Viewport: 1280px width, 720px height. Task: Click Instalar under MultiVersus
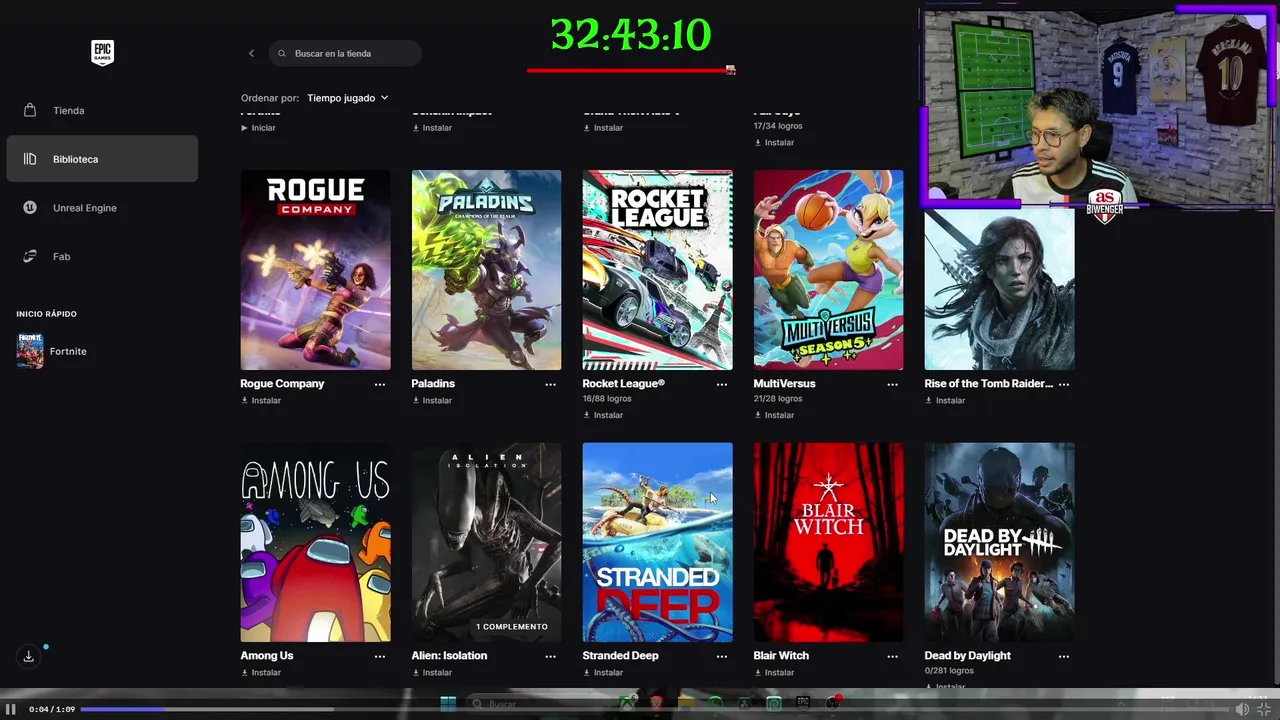774,415
